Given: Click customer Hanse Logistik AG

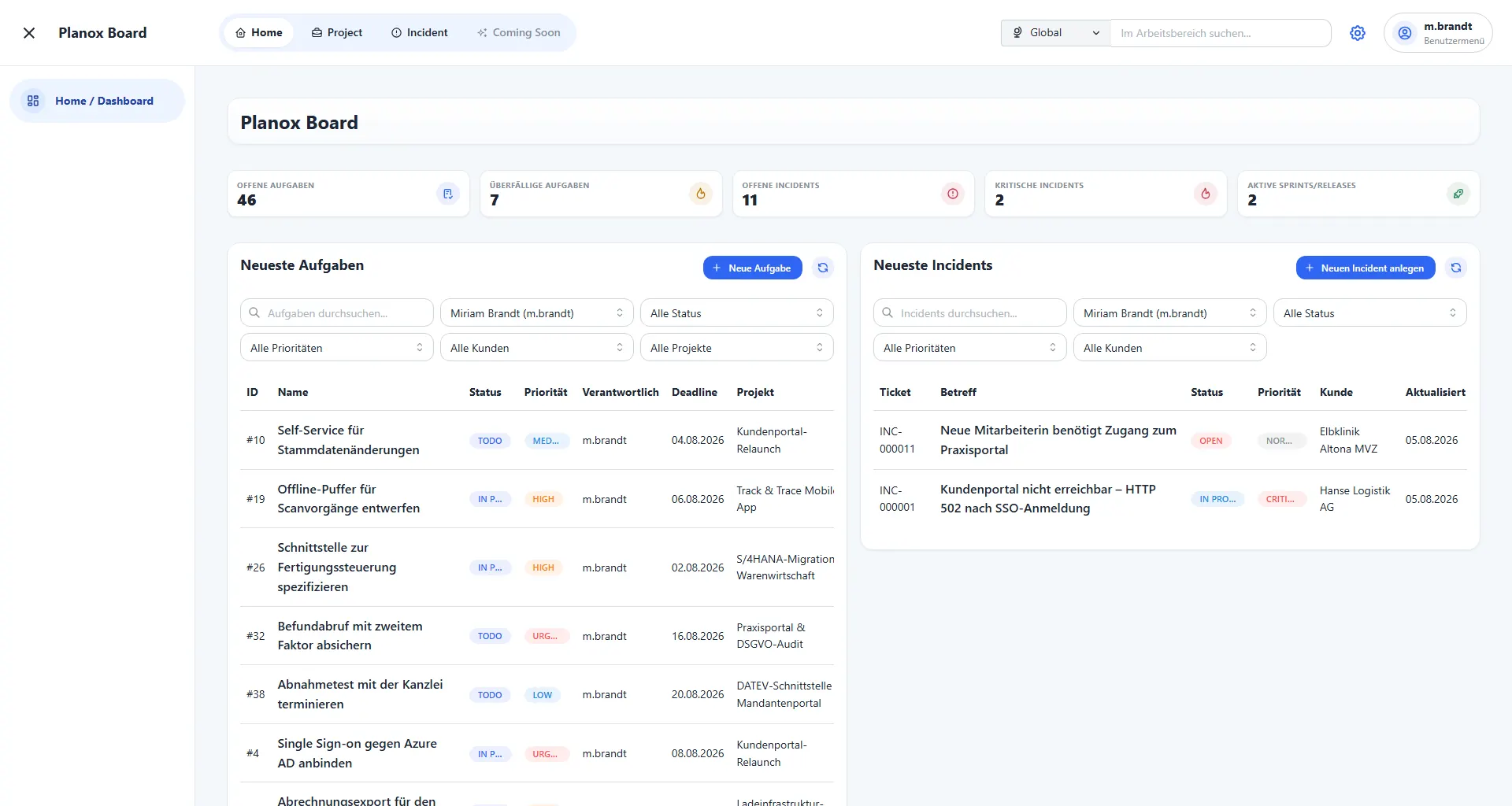Looking at the screenshot, I should (1354, 498).
